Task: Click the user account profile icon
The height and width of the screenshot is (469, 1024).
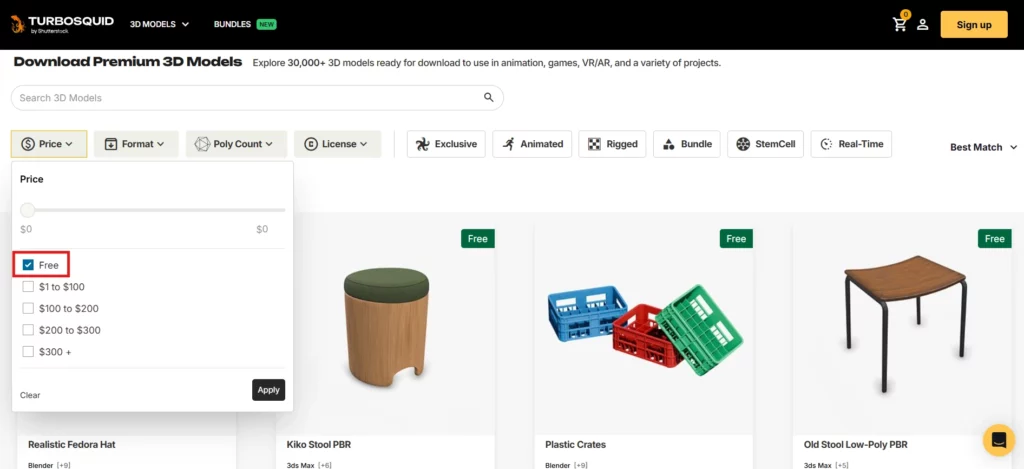Action: point(923,24)
